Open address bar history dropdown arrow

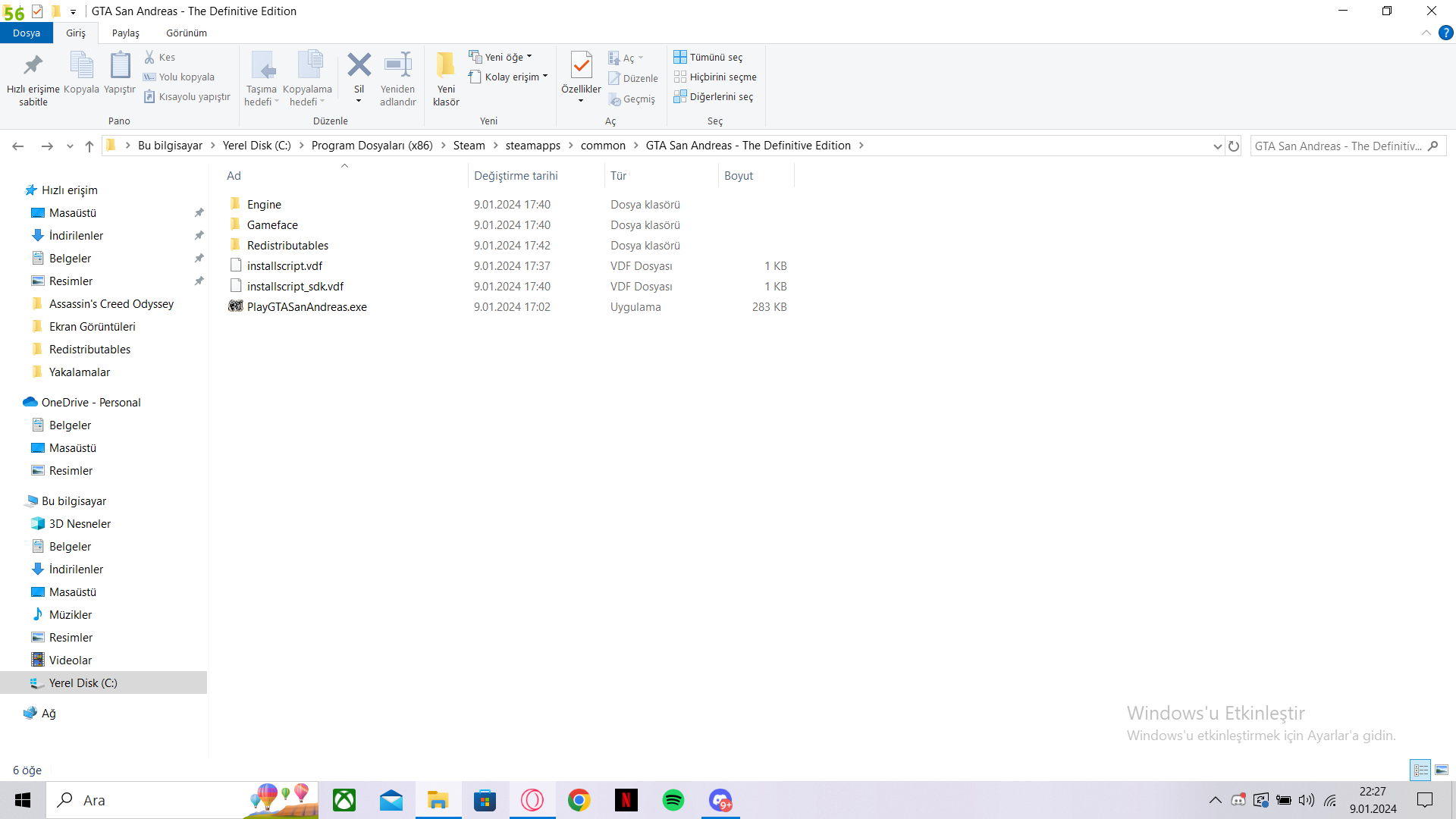tap(1217, 146)
